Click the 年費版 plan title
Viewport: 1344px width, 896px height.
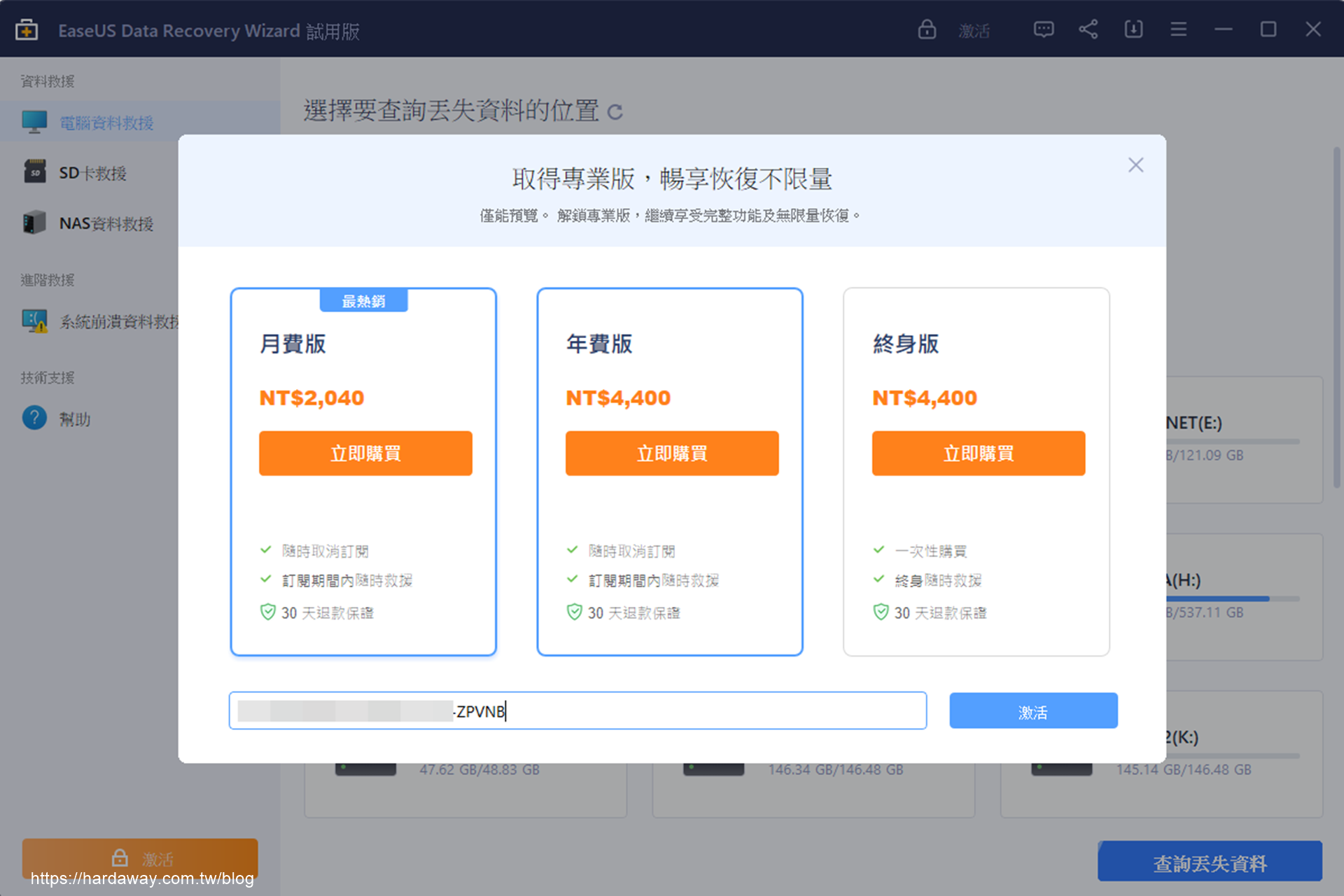(599, 344)
